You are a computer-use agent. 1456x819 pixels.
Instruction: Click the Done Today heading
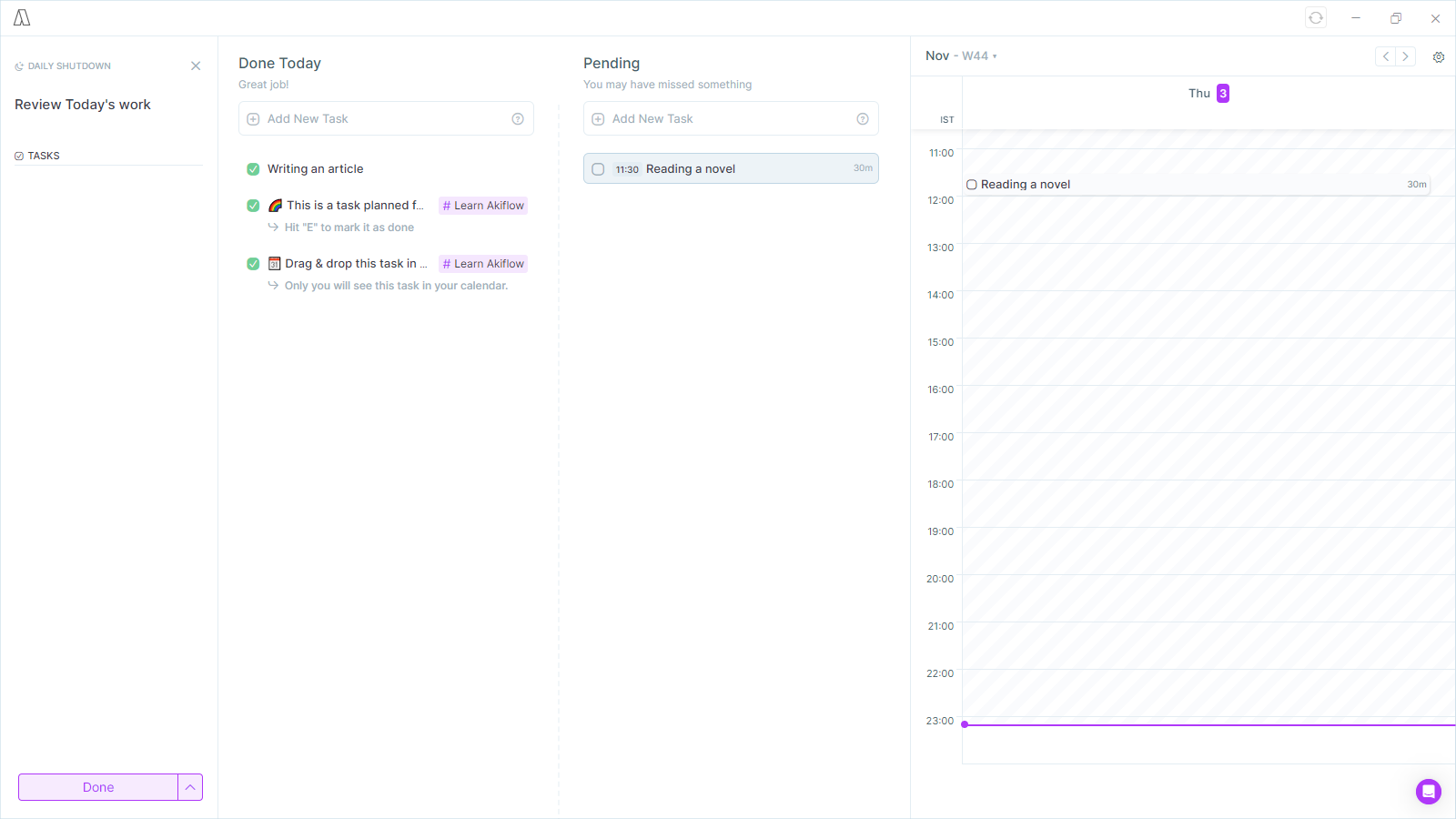(x=279, y=64)
